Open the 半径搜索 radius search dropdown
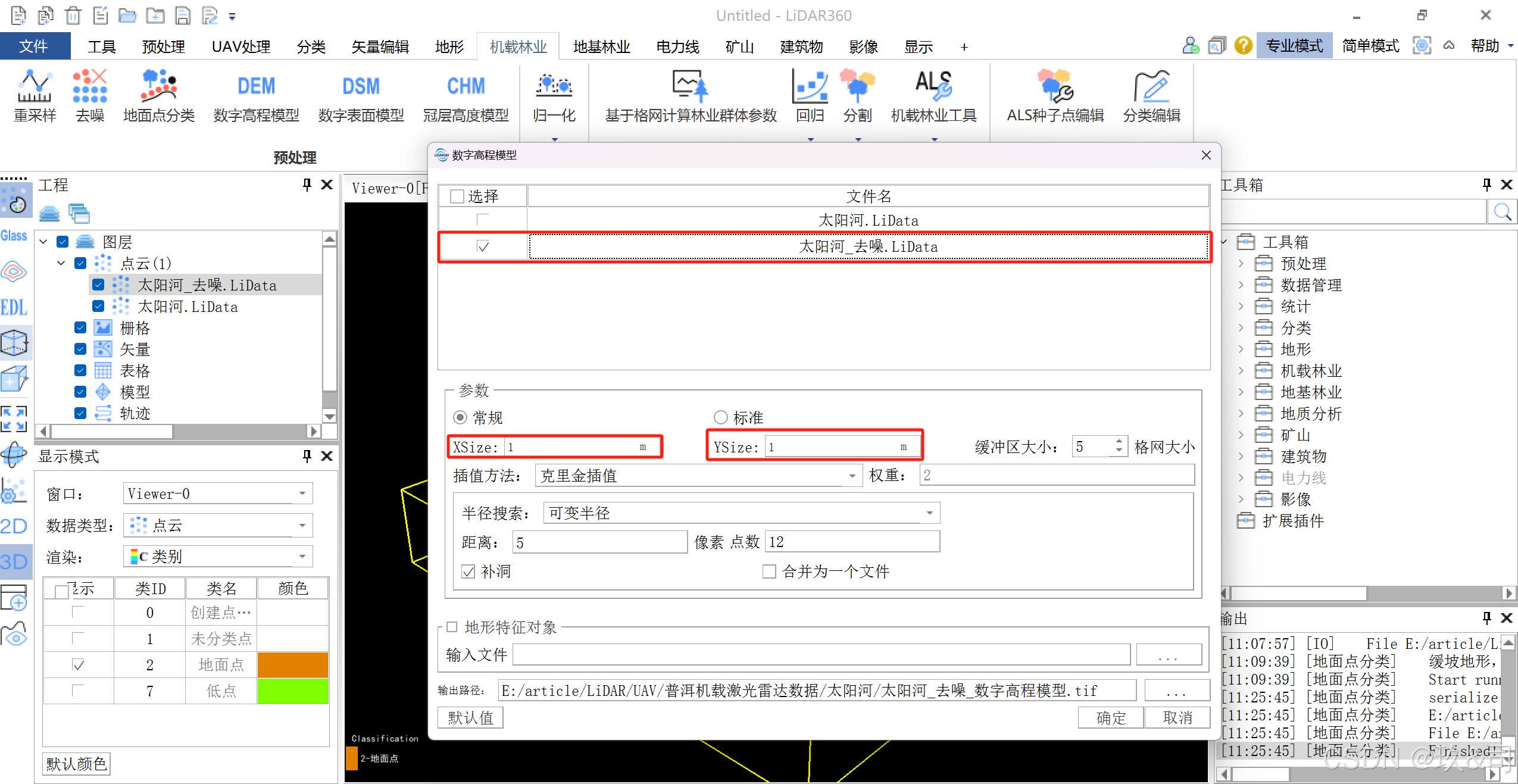 coord(741,513)
